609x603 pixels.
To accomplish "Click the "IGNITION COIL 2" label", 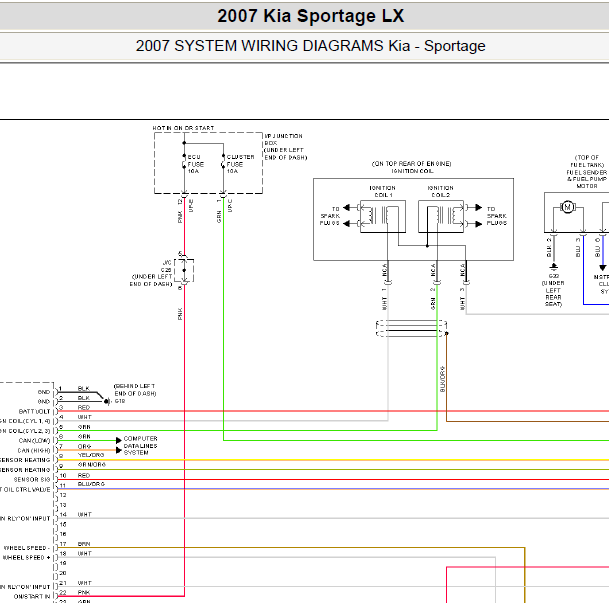I will 440,191.
